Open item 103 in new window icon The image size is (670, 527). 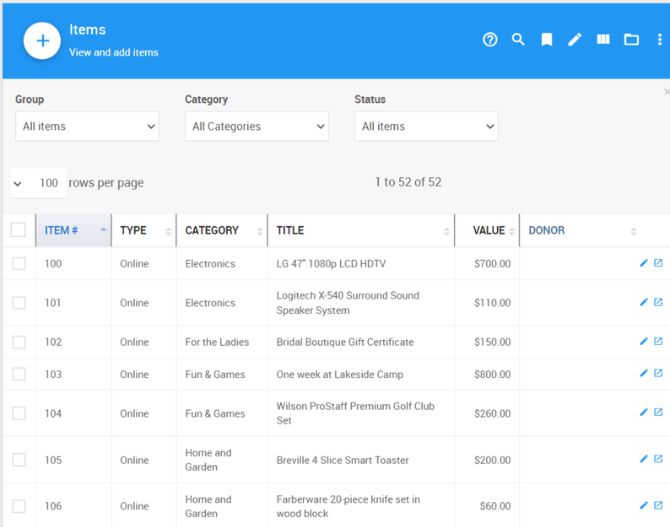click(x=658, y=373)
